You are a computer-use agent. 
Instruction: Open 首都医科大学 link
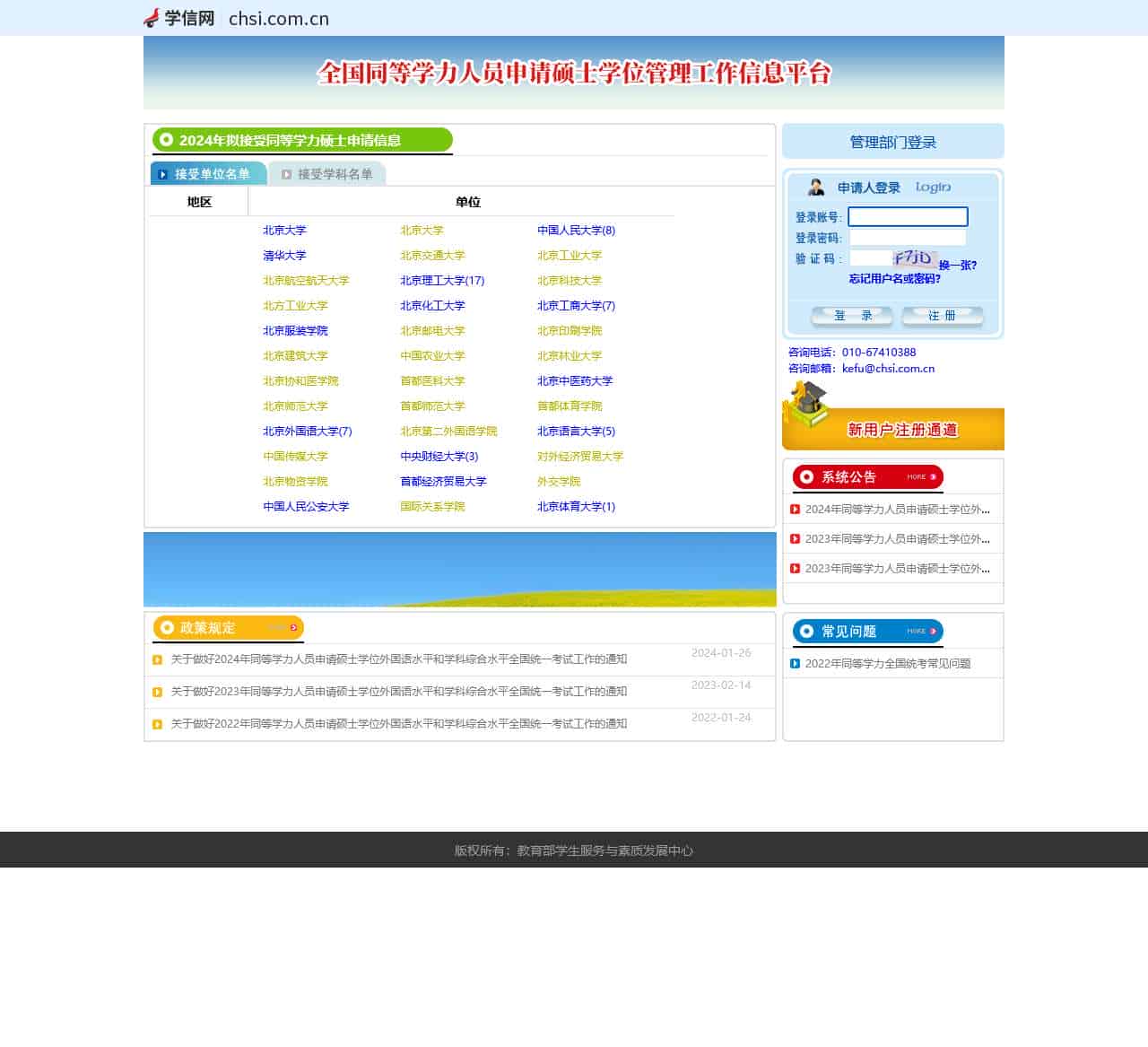pos(432,381)
